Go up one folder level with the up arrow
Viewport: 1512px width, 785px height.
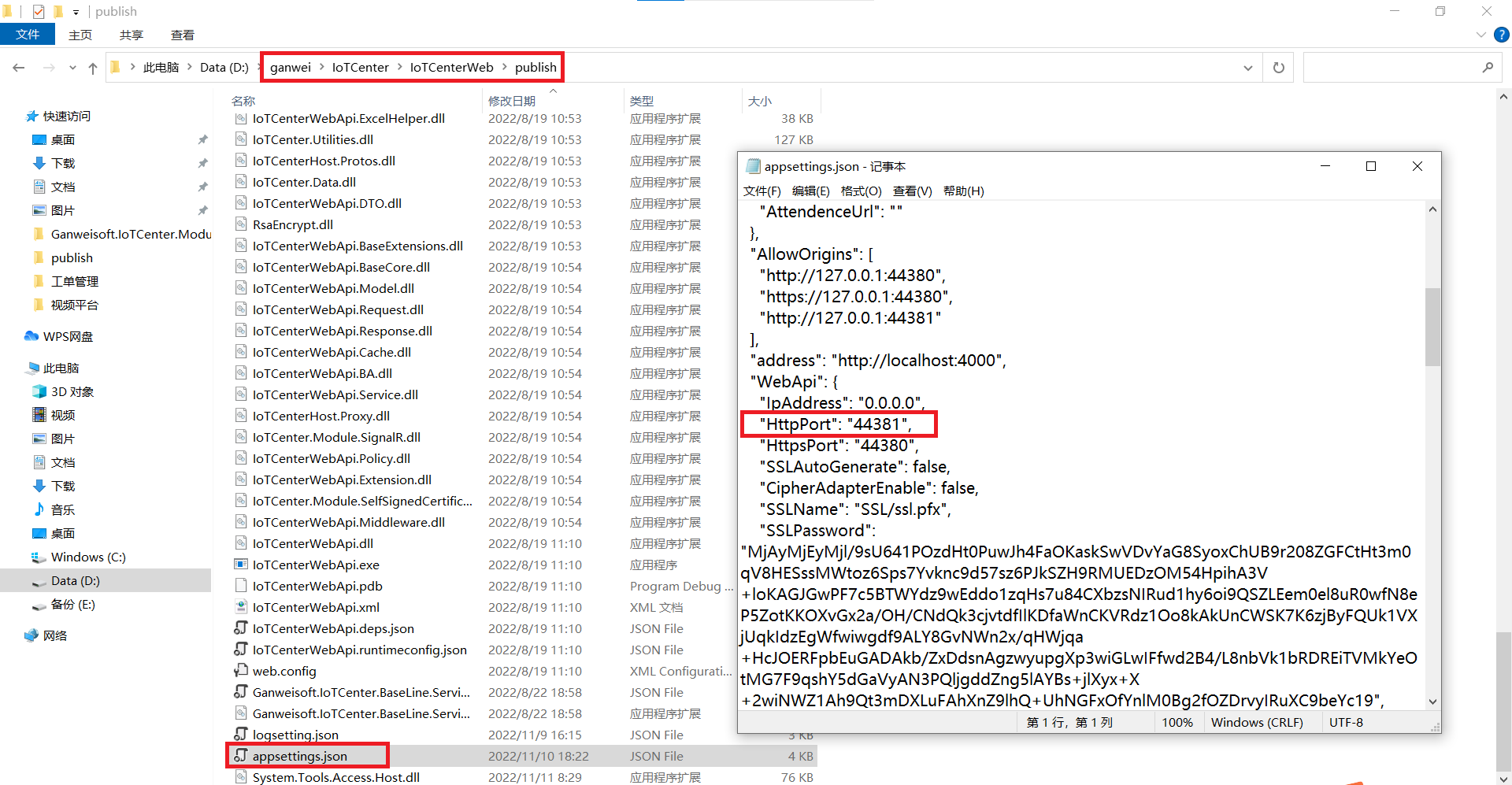93,68
